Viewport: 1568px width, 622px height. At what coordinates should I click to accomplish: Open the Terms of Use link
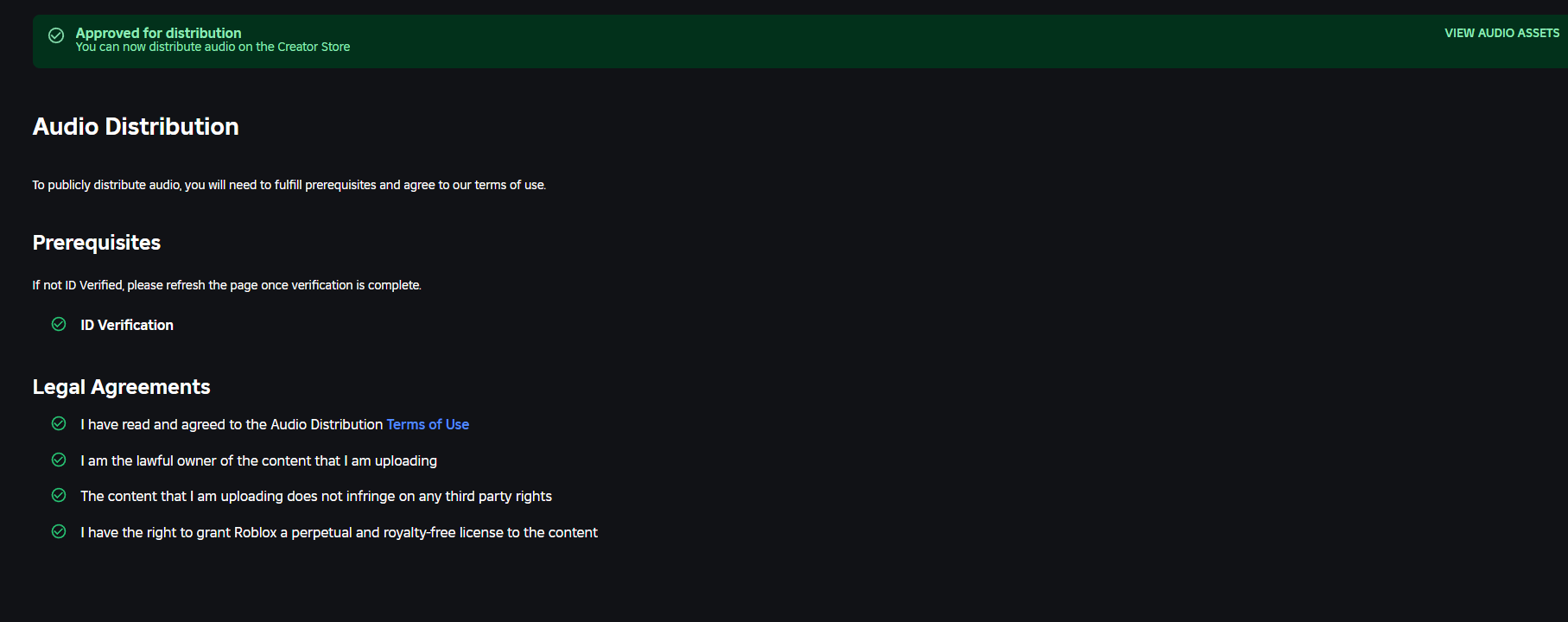pyautogui.click(x=428, y=424)
